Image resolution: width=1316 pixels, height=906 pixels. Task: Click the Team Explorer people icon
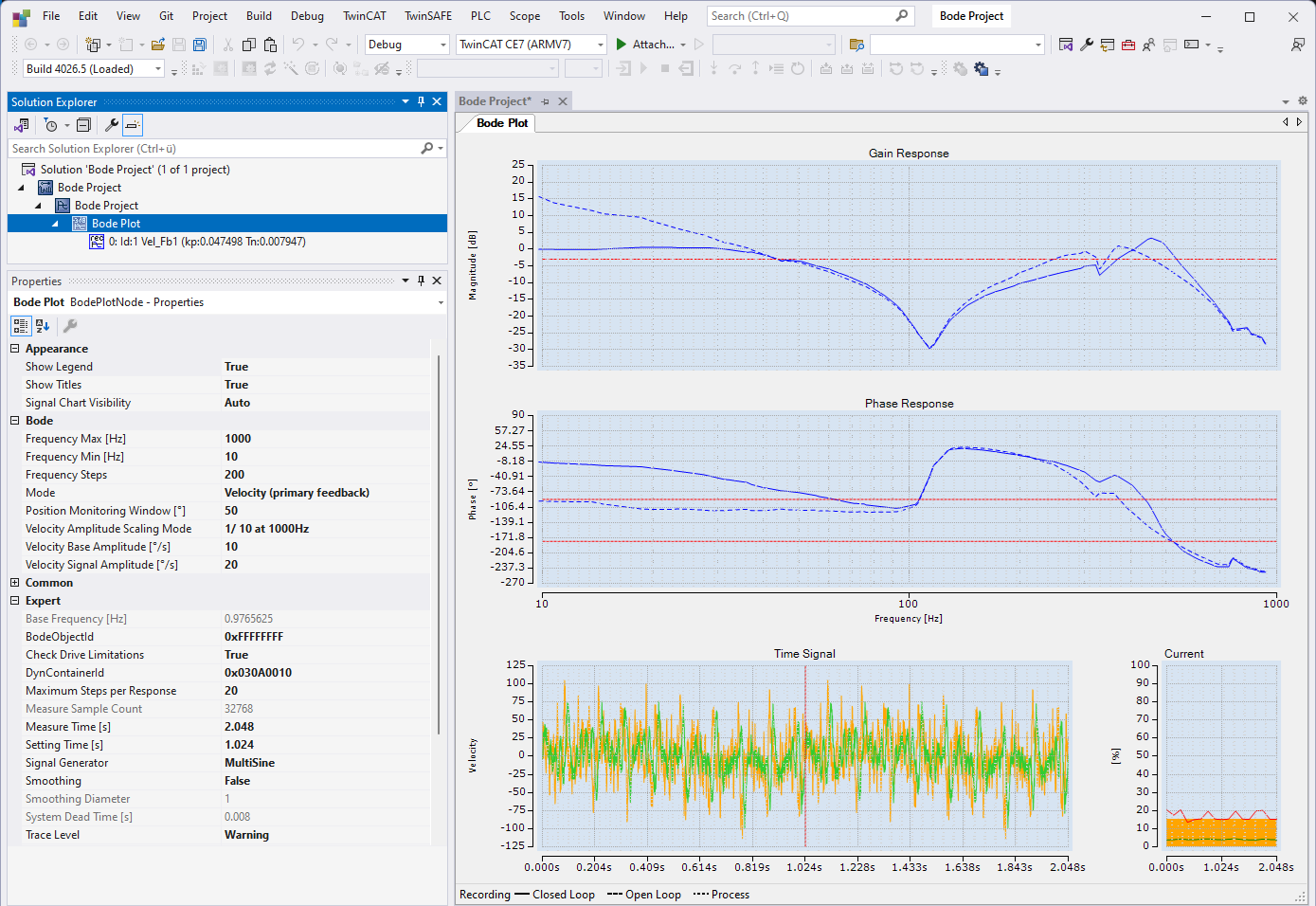(1148, 45)
